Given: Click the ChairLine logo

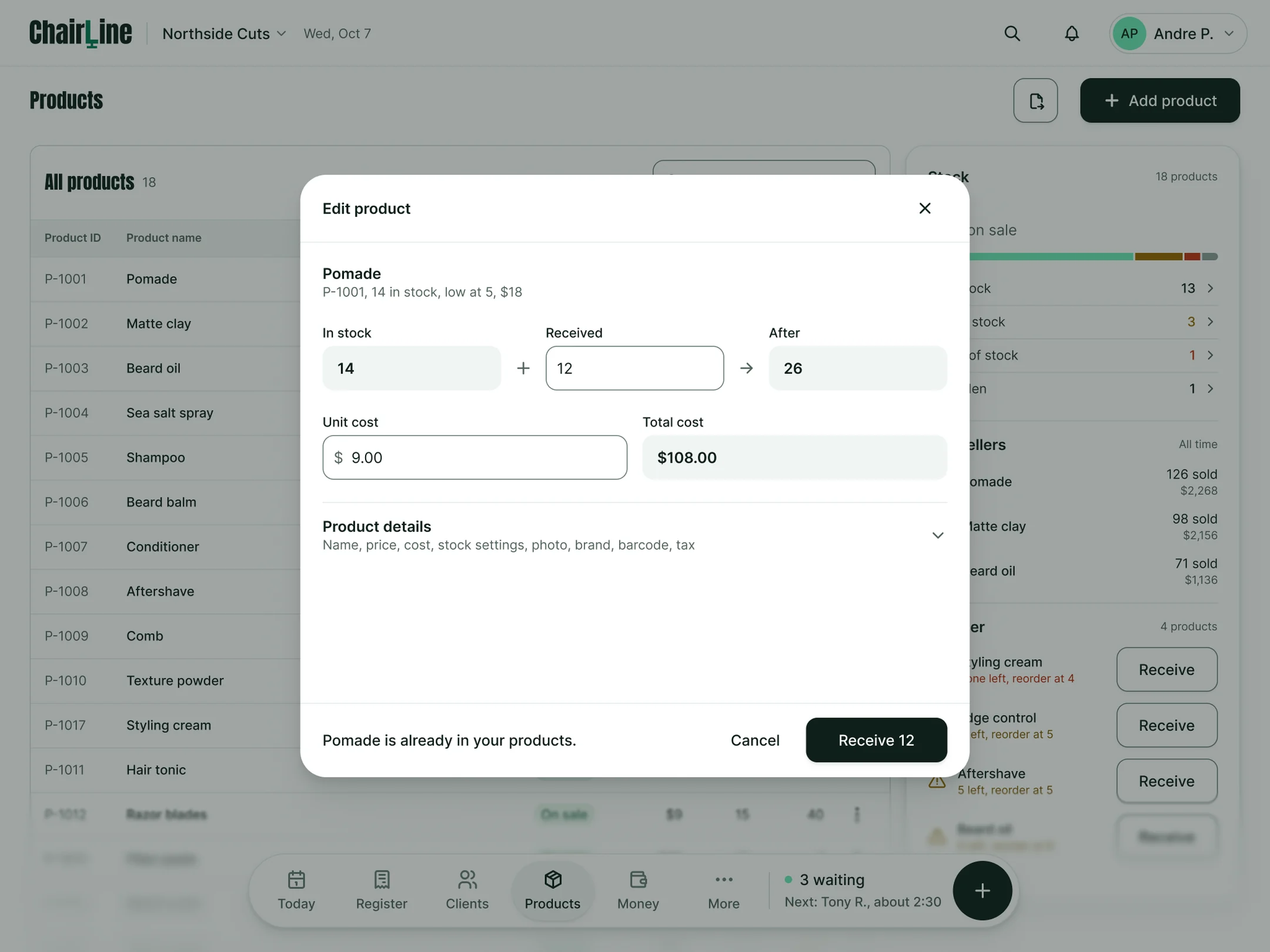Looking at the screenshot, I should 81,34.
